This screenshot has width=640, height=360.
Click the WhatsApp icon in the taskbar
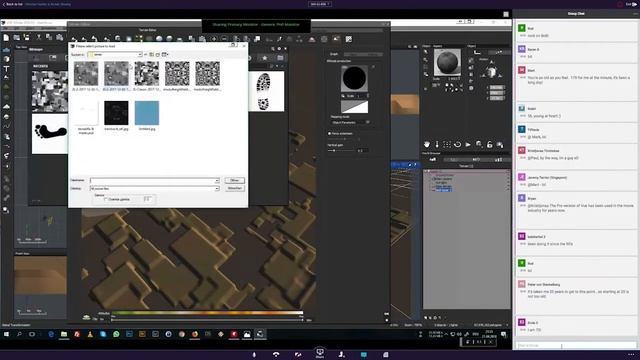click(116, 334)
